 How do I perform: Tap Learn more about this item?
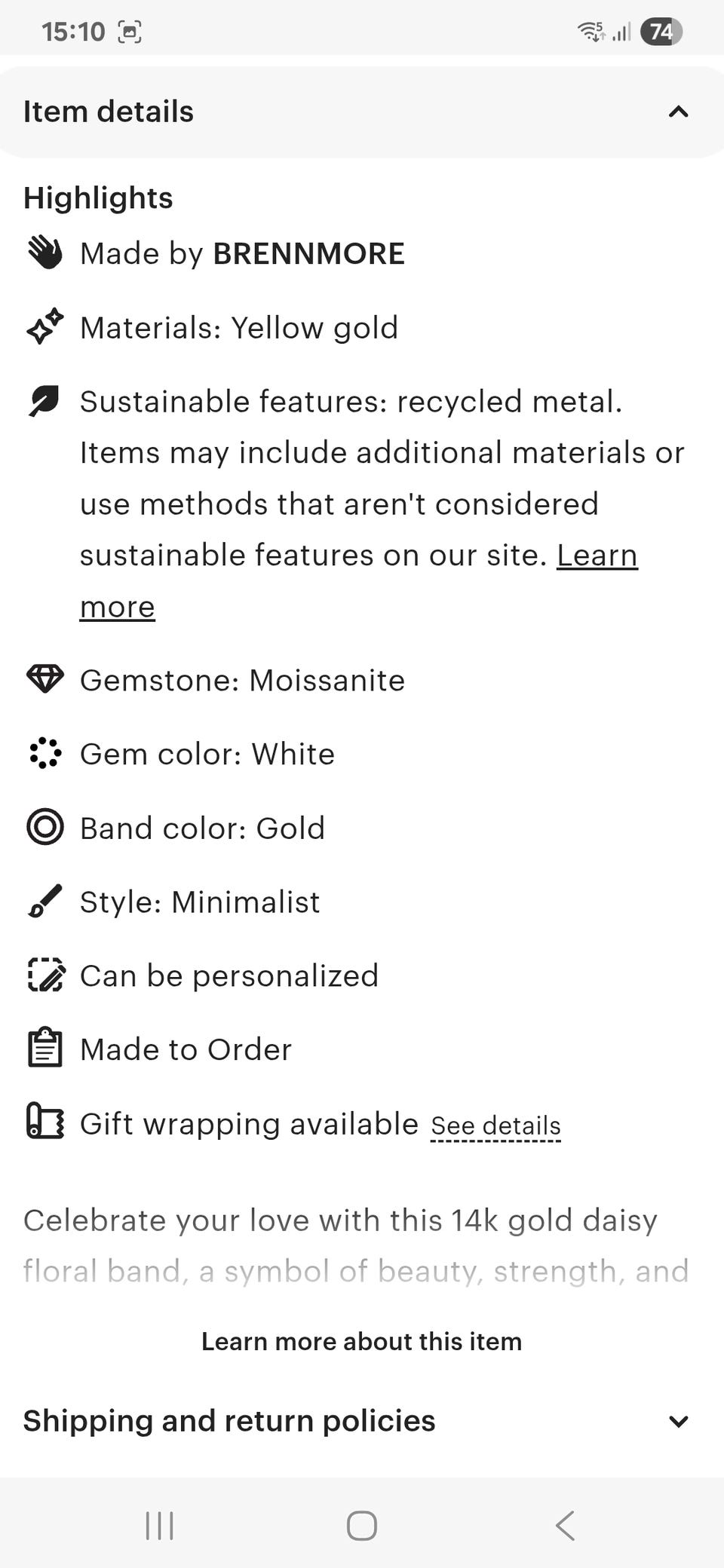(x=361, y=1342)
